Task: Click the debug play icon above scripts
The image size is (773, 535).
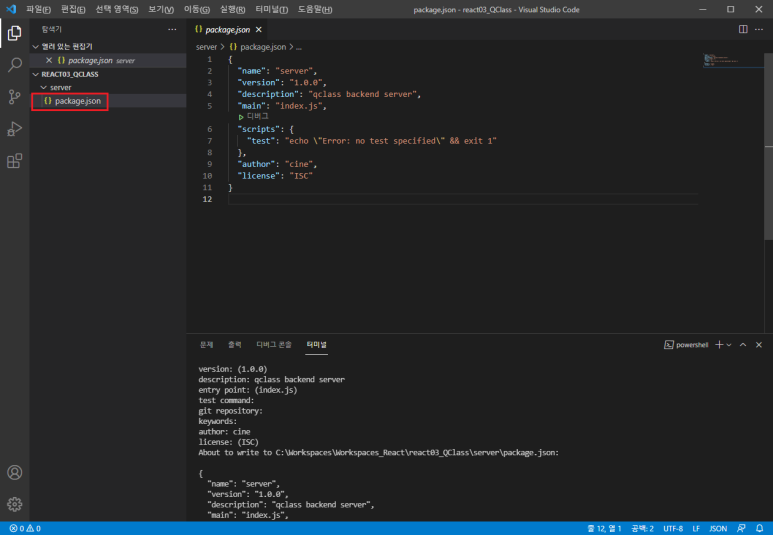Action: point(241,117)
